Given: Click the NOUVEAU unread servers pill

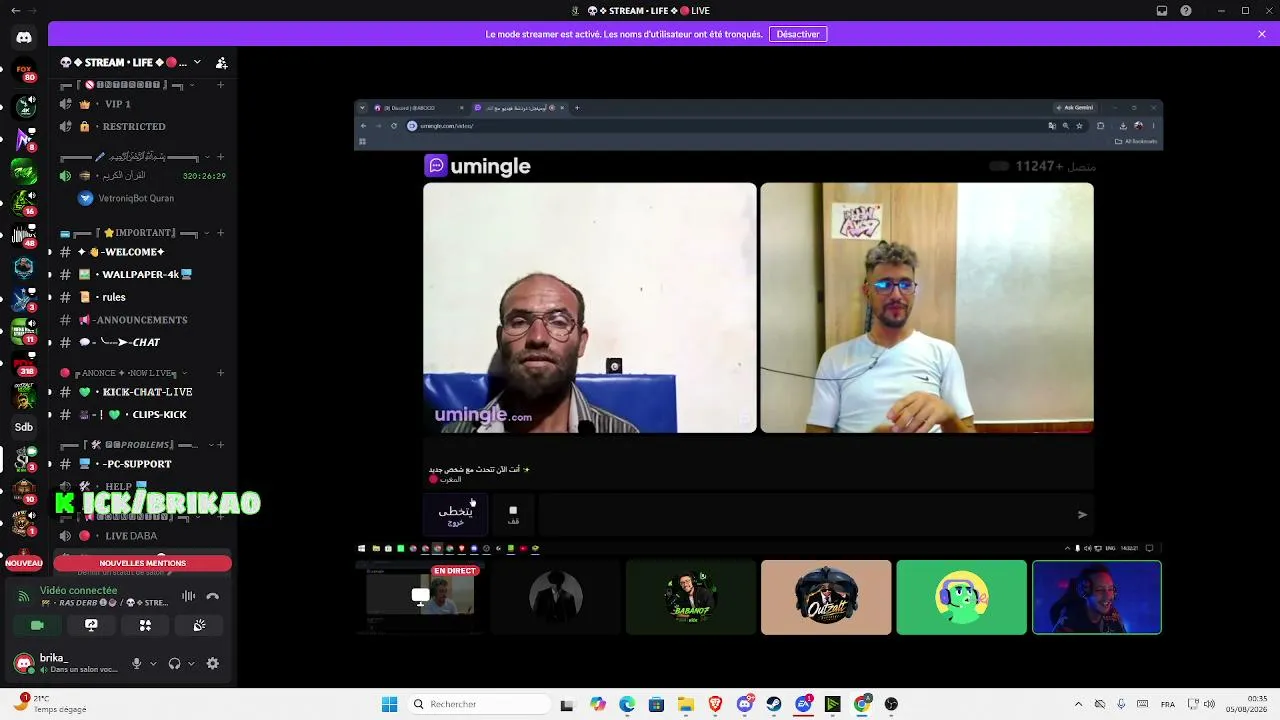Looking at the screenshot, I should pyautogui.click(x=24, y=563).
